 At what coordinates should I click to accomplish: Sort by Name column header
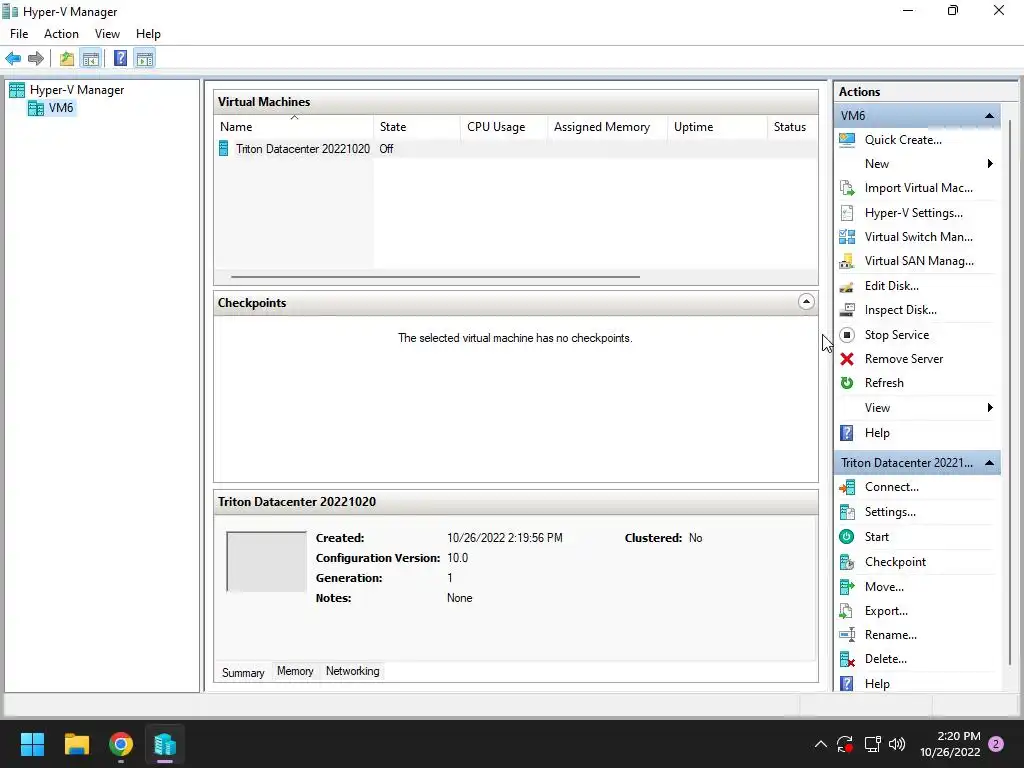(294, 127)
